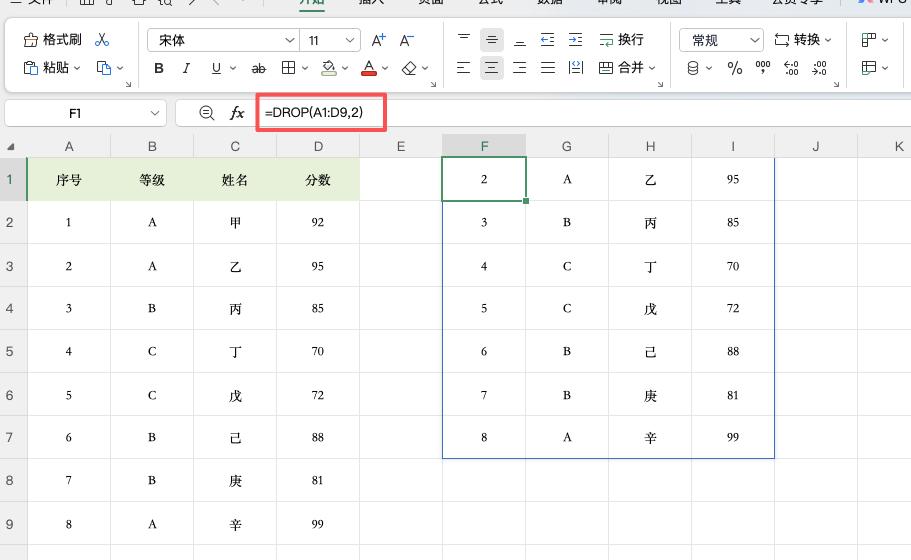The image size is (911, 560).
Task: Click the Increase indent icon
Action: click(576, 40)
